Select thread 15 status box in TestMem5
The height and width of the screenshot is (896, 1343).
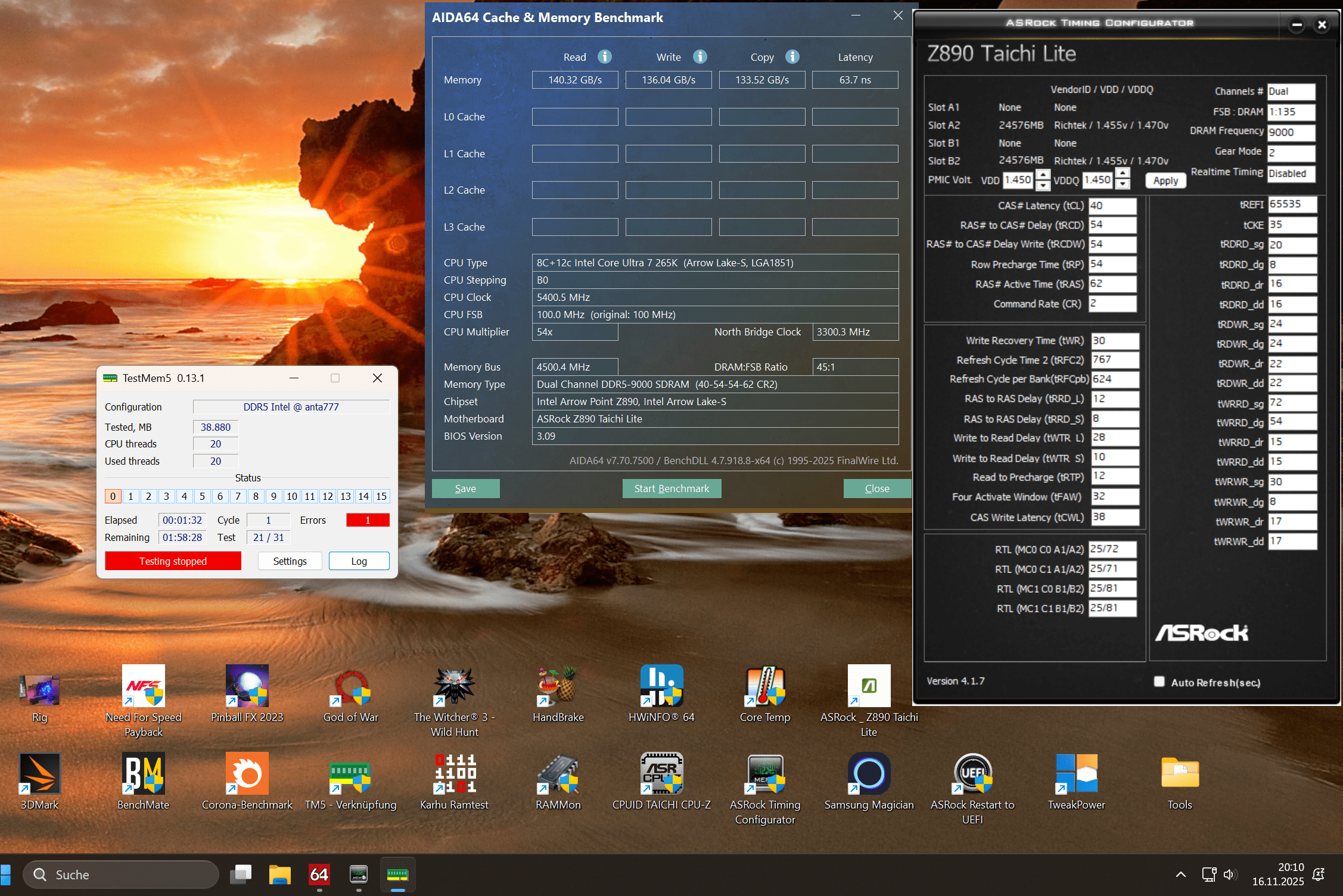[x=381, y=496]
